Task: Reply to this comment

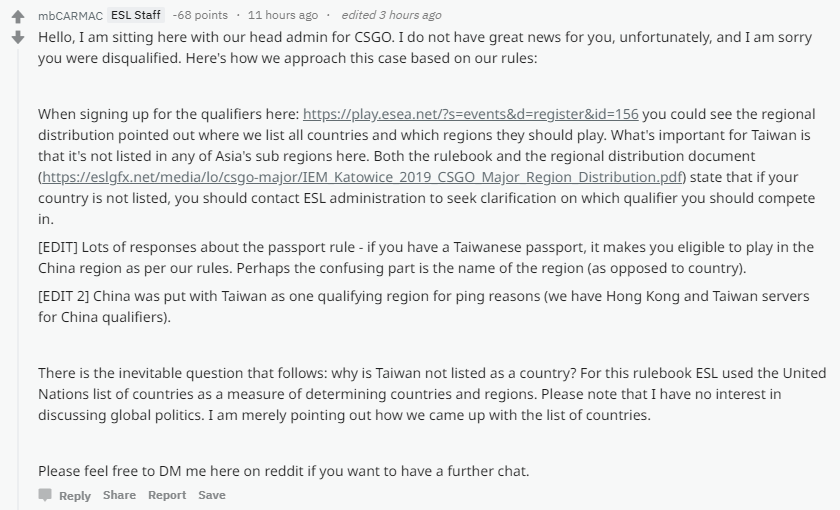Action: 75,496
